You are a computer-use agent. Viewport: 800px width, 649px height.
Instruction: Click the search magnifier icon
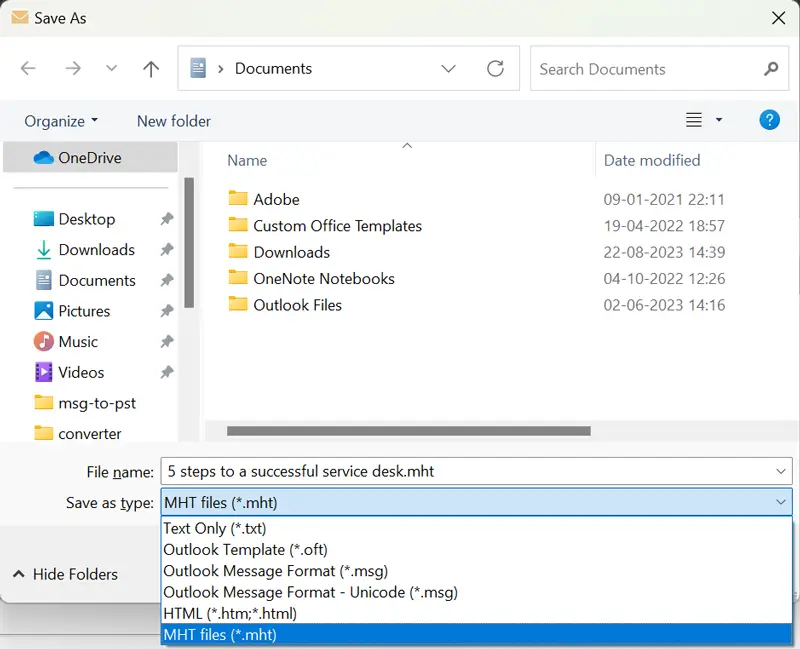[x=770, y=69]
